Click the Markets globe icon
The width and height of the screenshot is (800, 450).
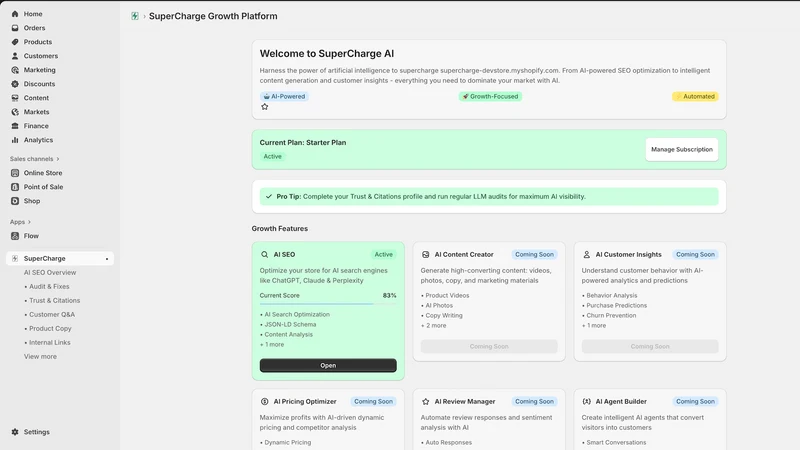15,112
